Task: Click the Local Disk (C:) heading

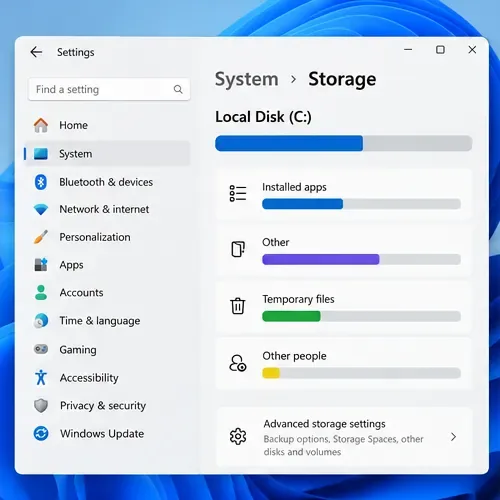Action: coord(263,117)
